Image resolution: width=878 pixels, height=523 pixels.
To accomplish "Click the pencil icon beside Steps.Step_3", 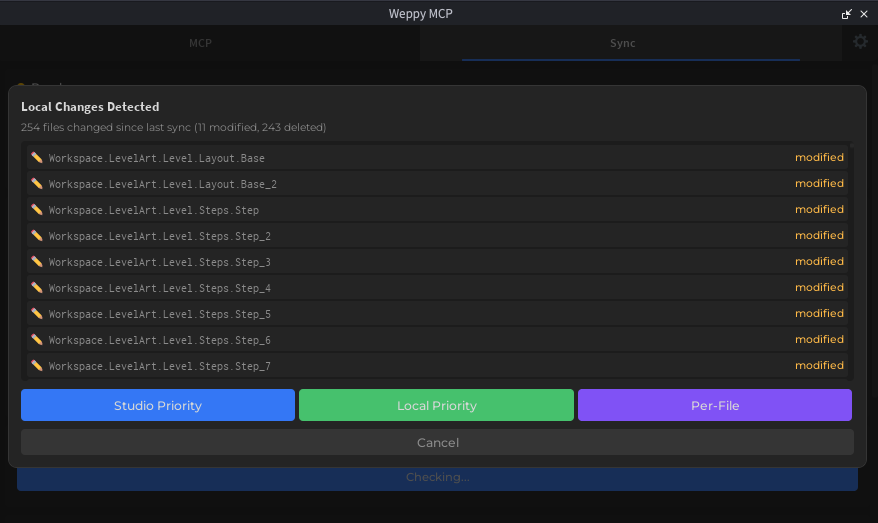I will click(x=37, y=262).
